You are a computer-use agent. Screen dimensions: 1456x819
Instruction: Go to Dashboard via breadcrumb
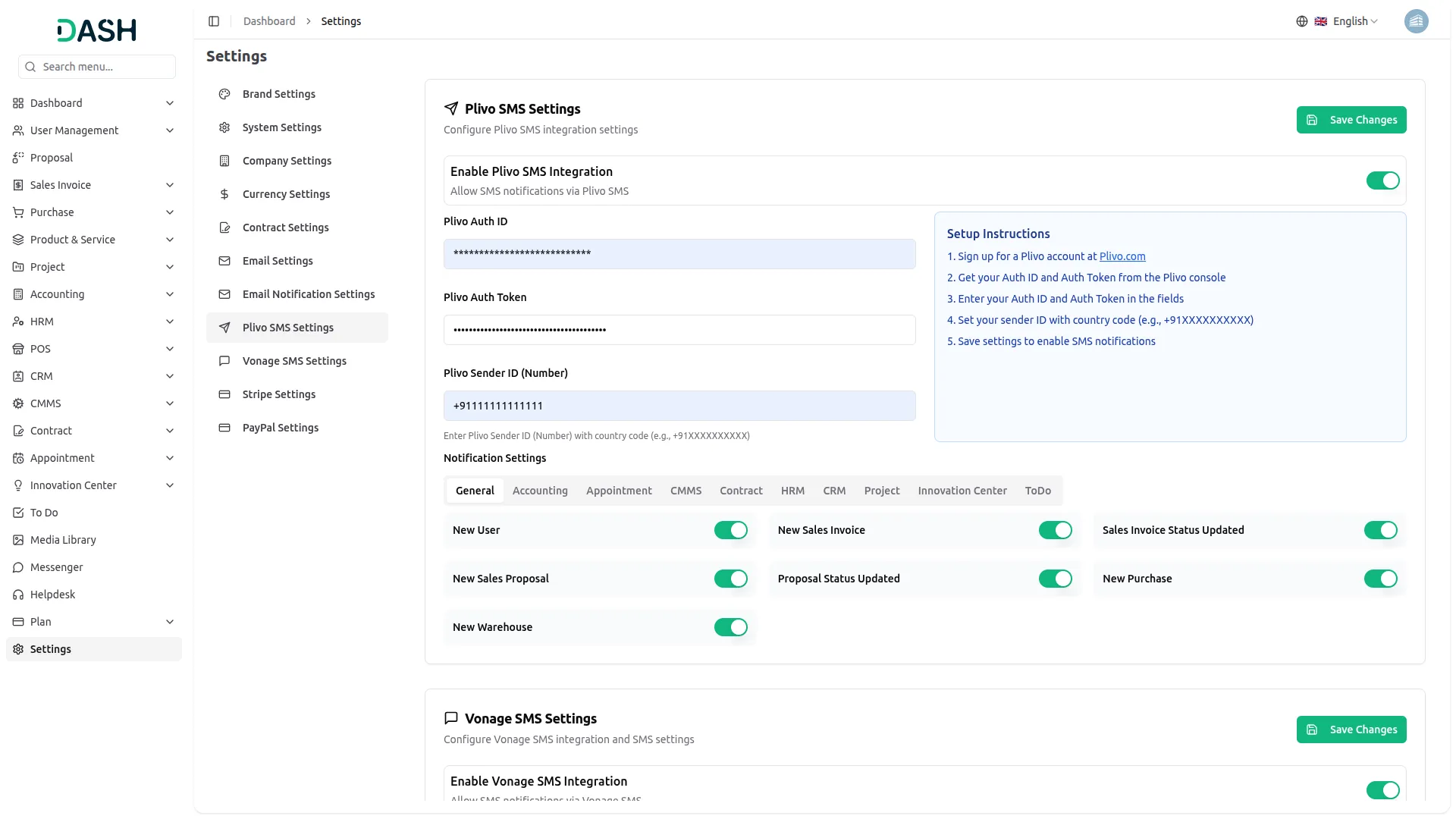click(269, 21)
